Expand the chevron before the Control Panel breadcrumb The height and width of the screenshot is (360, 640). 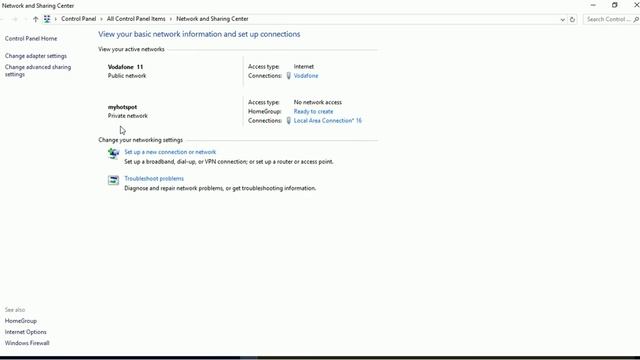click(56, 19)
